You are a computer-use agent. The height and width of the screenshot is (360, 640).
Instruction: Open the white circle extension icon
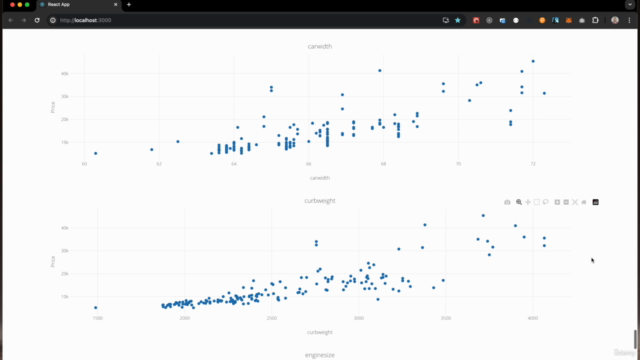(x=516, y=20)
